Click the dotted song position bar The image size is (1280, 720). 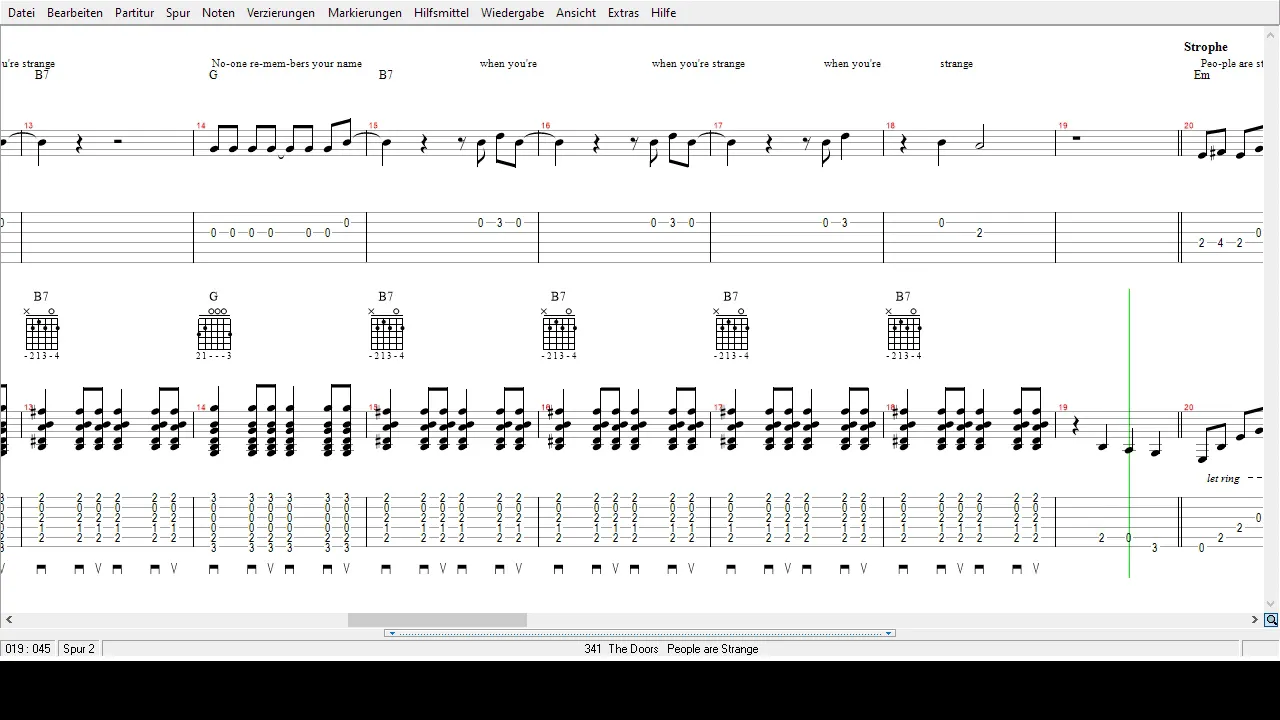point(640,633)
